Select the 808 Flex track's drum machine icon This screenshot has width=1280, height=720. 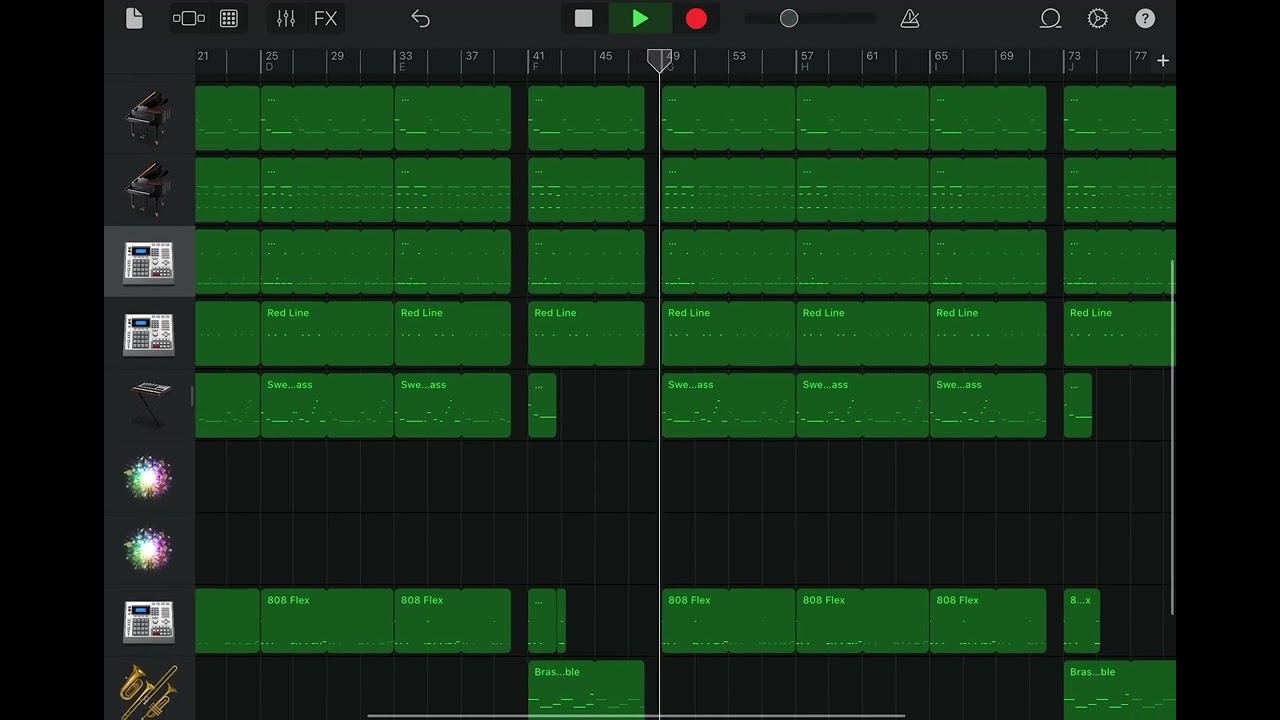click(x=149, y=621)
